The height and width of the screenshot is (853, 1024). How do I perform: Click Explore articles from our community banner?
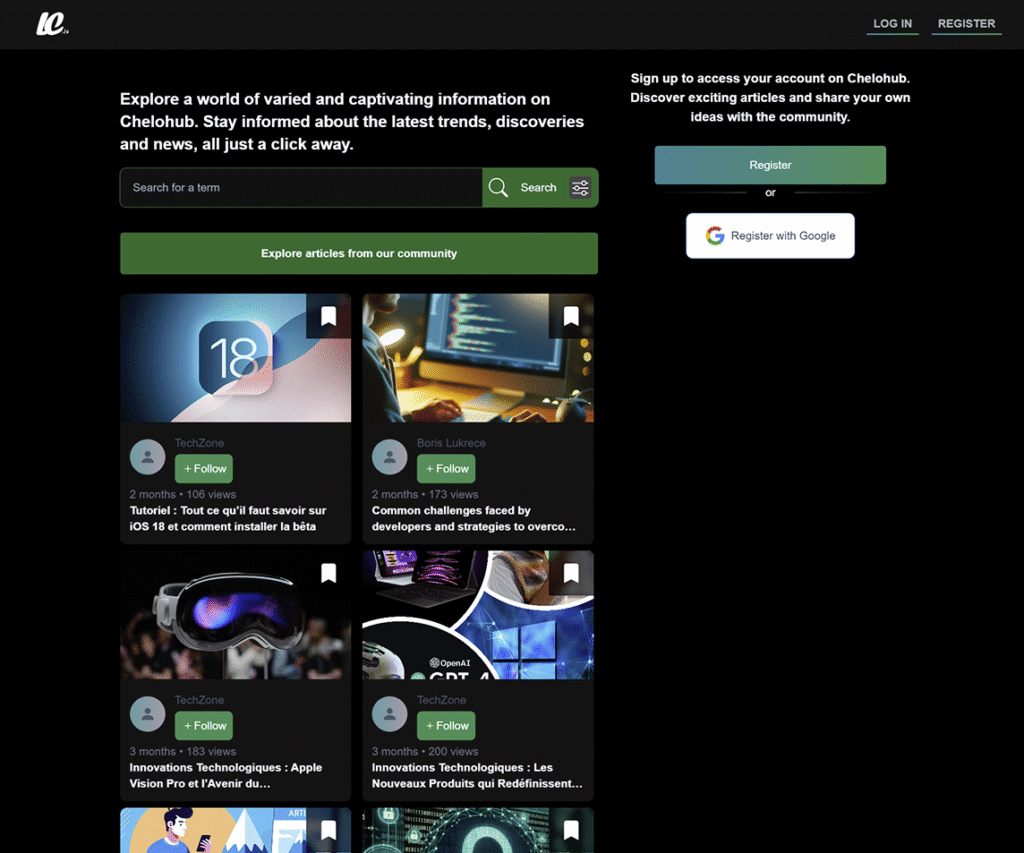pos(358,254)
